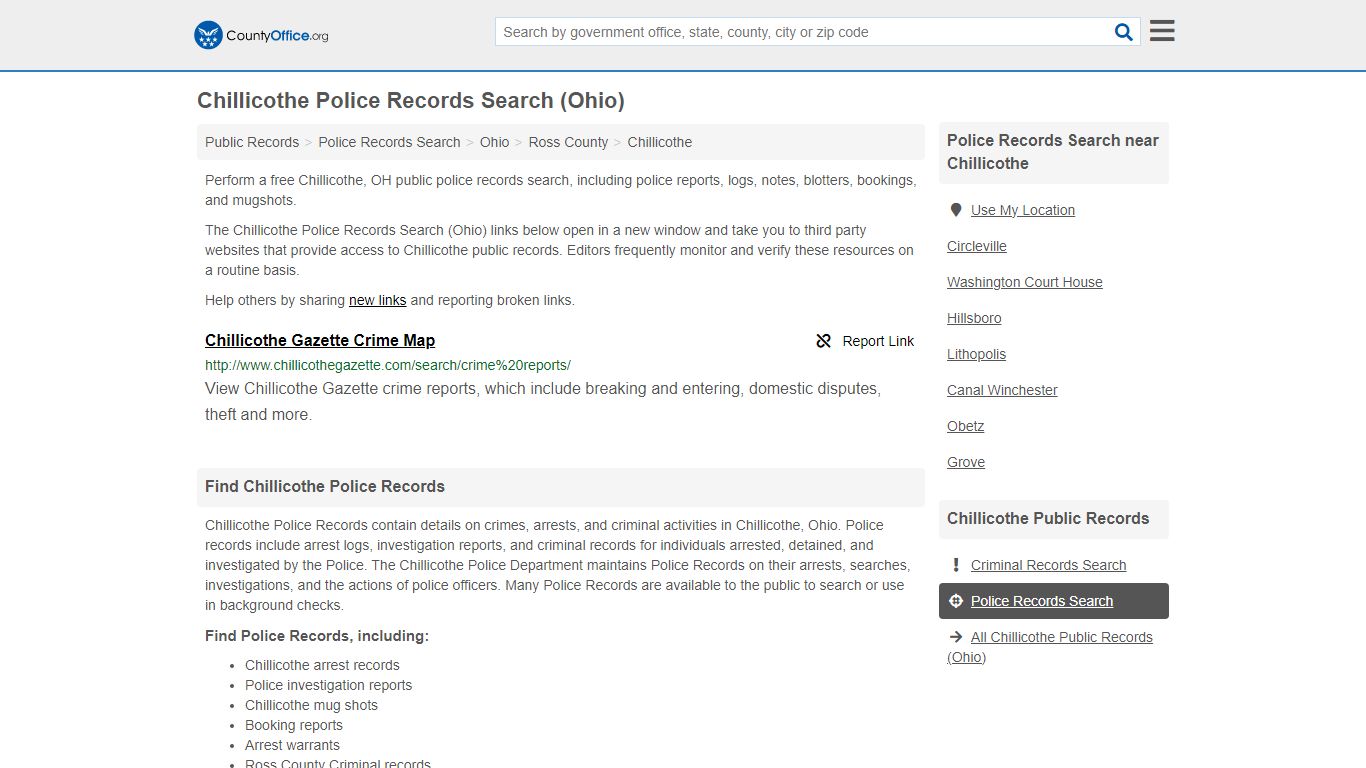This screenshot has width=1366, height=768.
Task: Click the crosshair icon beside Police Records Search
Action: point(956,601)
